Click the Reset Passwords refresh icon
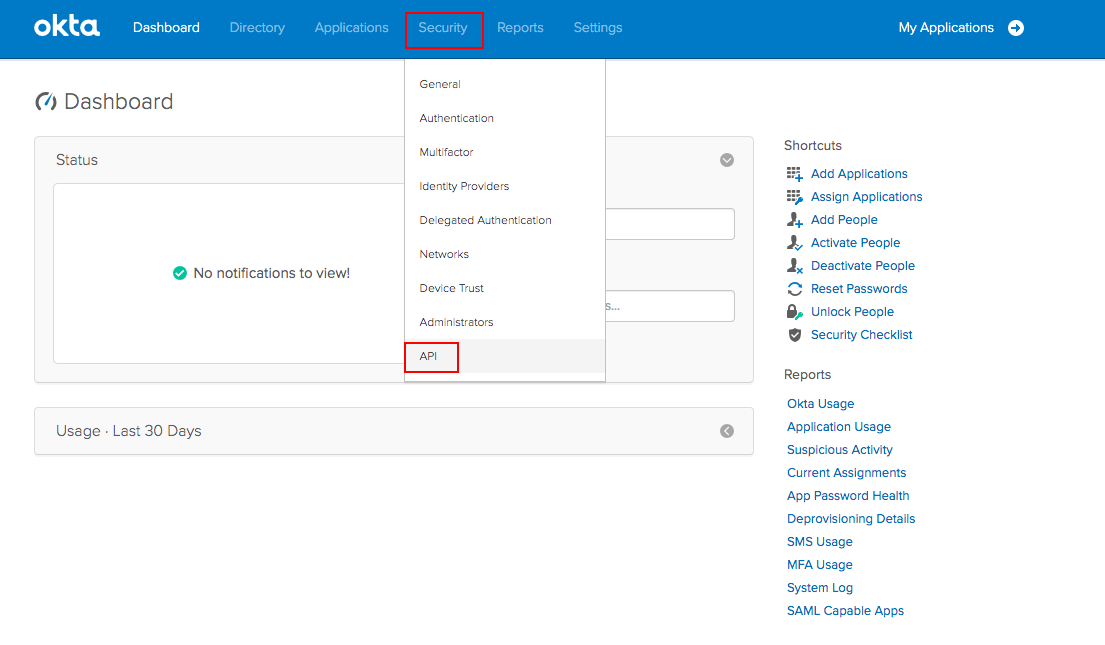 click(x=795, y=289)
